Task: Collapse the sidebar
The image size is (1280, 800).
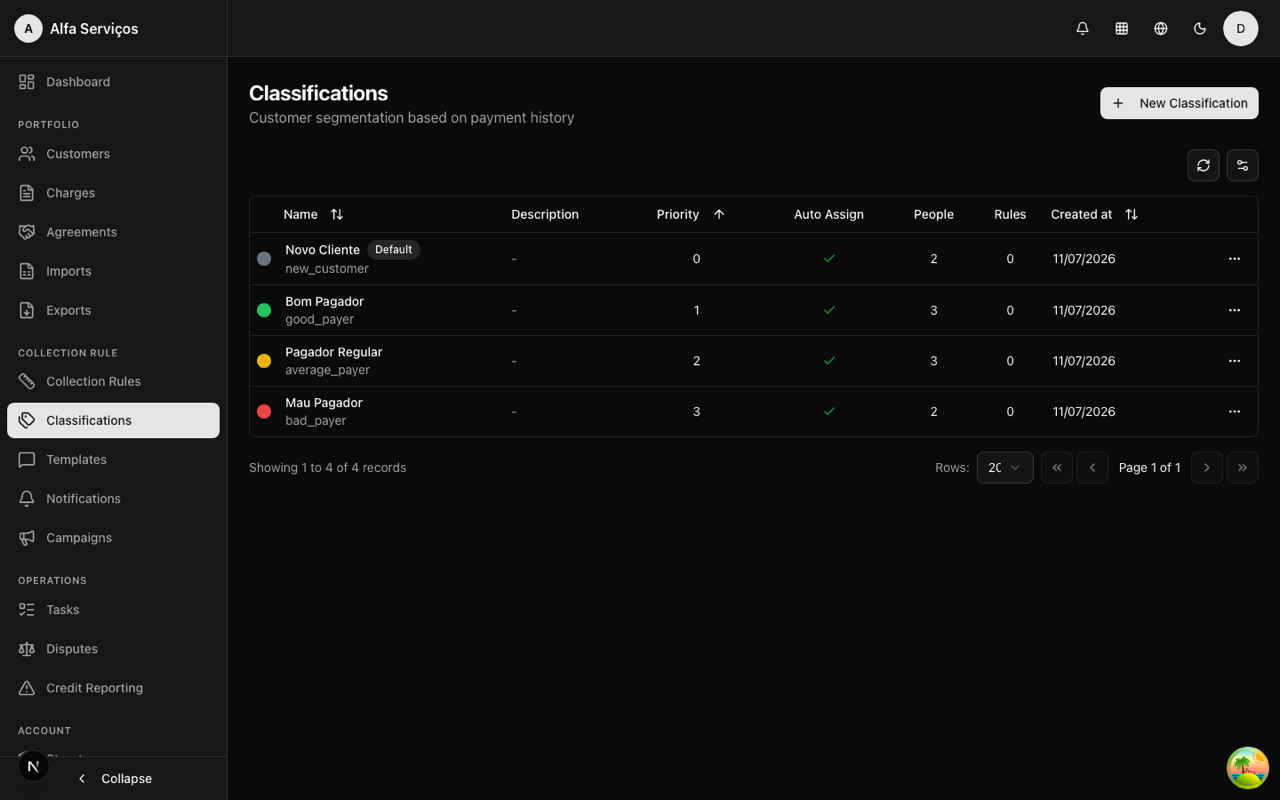Action: (114, 778)
